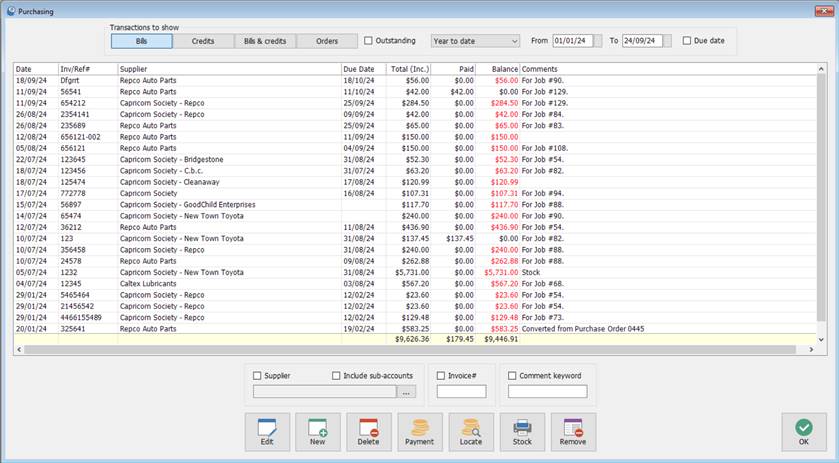Image resolution: width=839 pixels, height=463 pixels.
Task: Select the Bills tab
Action: (142, 41)
